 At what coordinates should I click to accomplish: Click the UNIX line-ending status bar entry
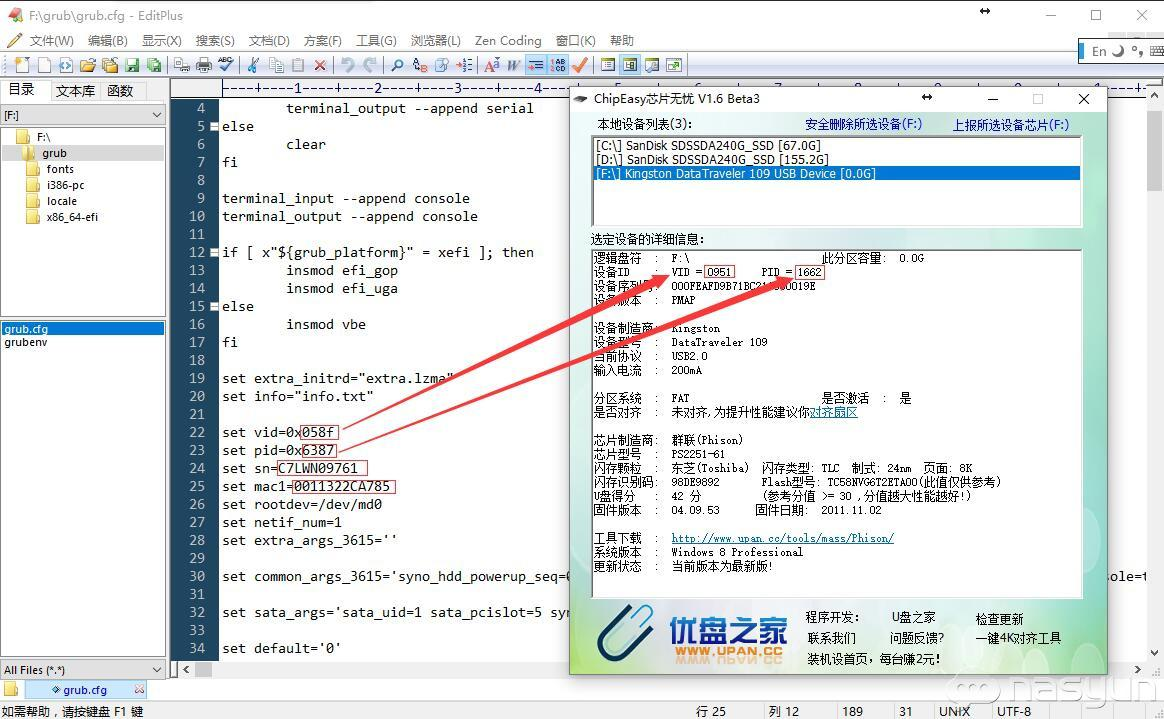[x=954, y=711]
